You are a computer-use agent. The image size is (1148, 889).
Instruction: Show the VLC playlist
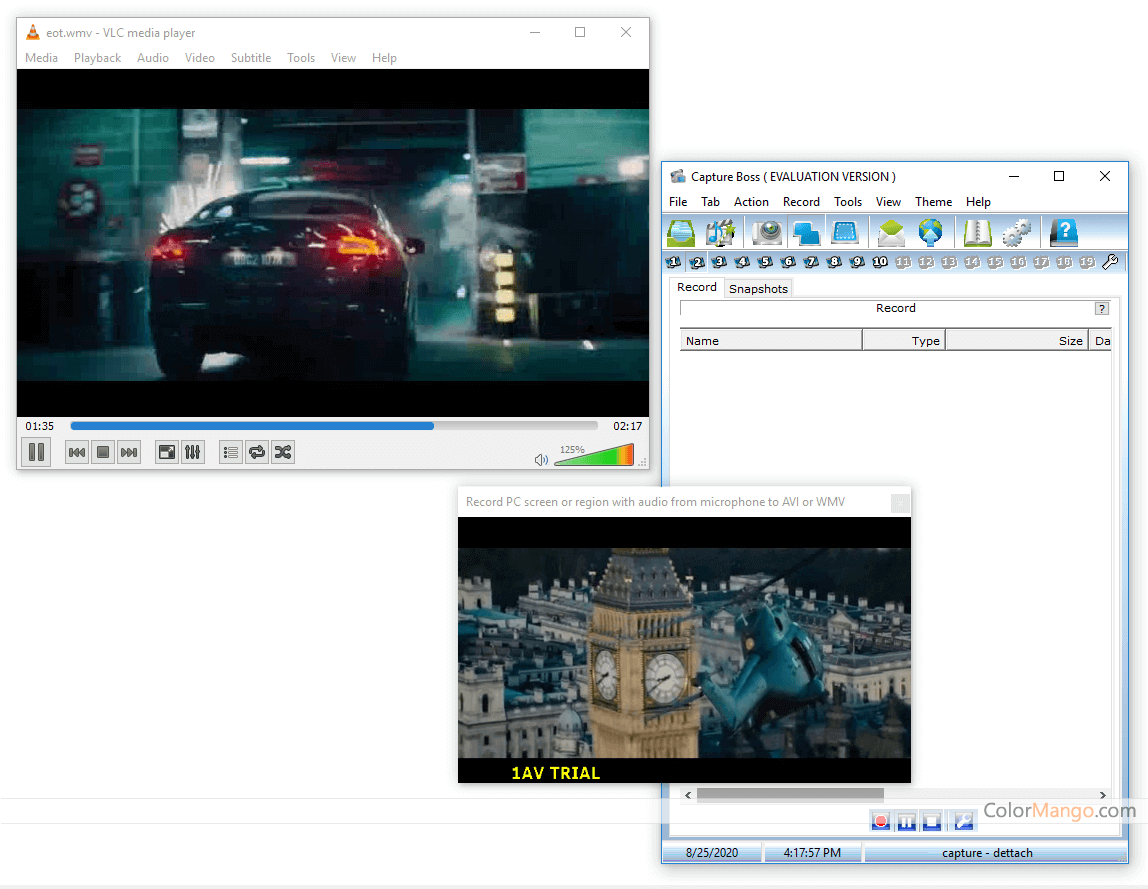(x=231, y=452)
